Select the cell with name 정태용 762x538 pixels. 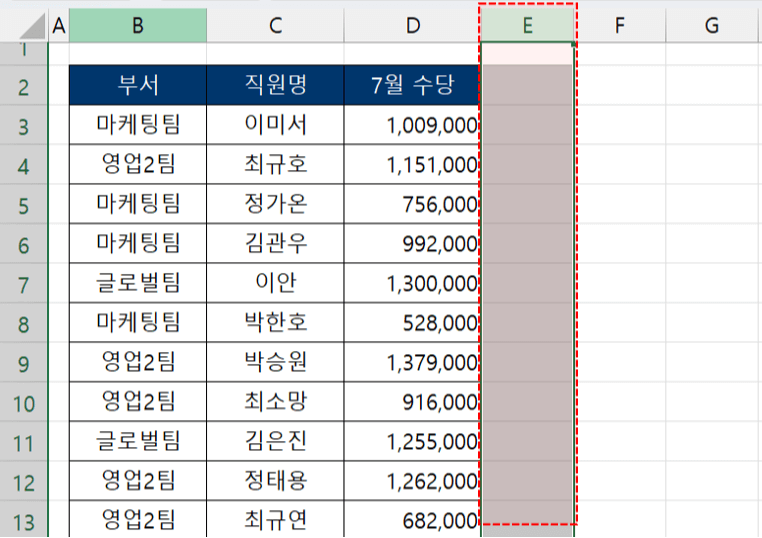[275, 481]
